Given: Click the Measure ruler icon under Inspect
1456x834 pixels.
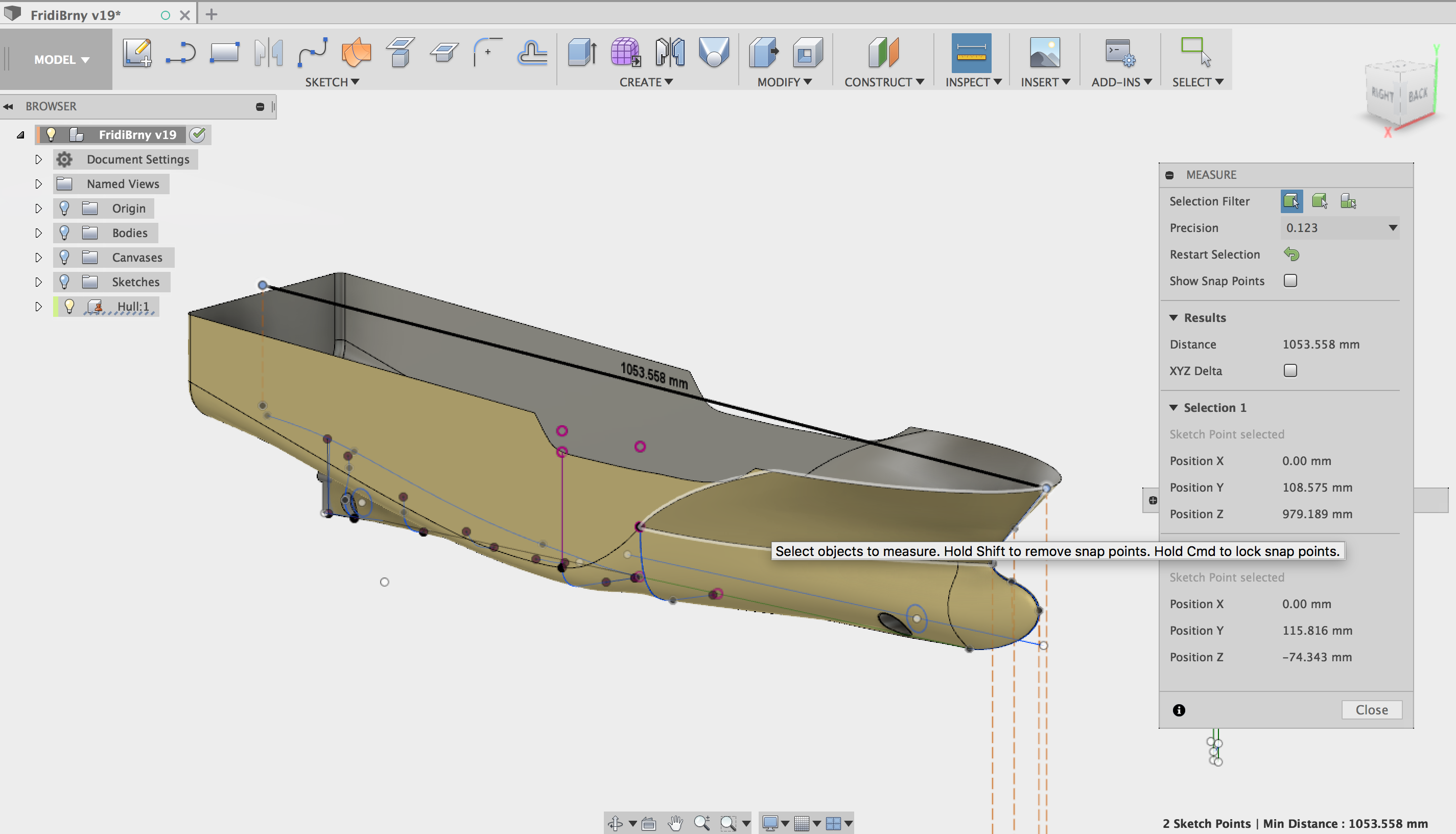Looking at the screenshot, I should click(971, 53).
